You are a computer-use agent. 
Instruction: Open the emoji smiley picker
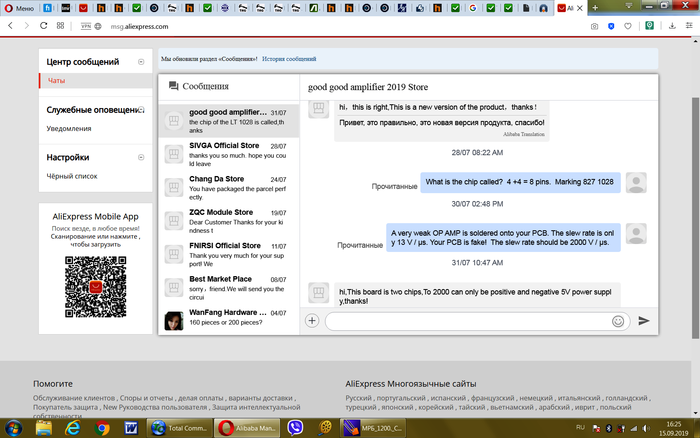[618, 321]
